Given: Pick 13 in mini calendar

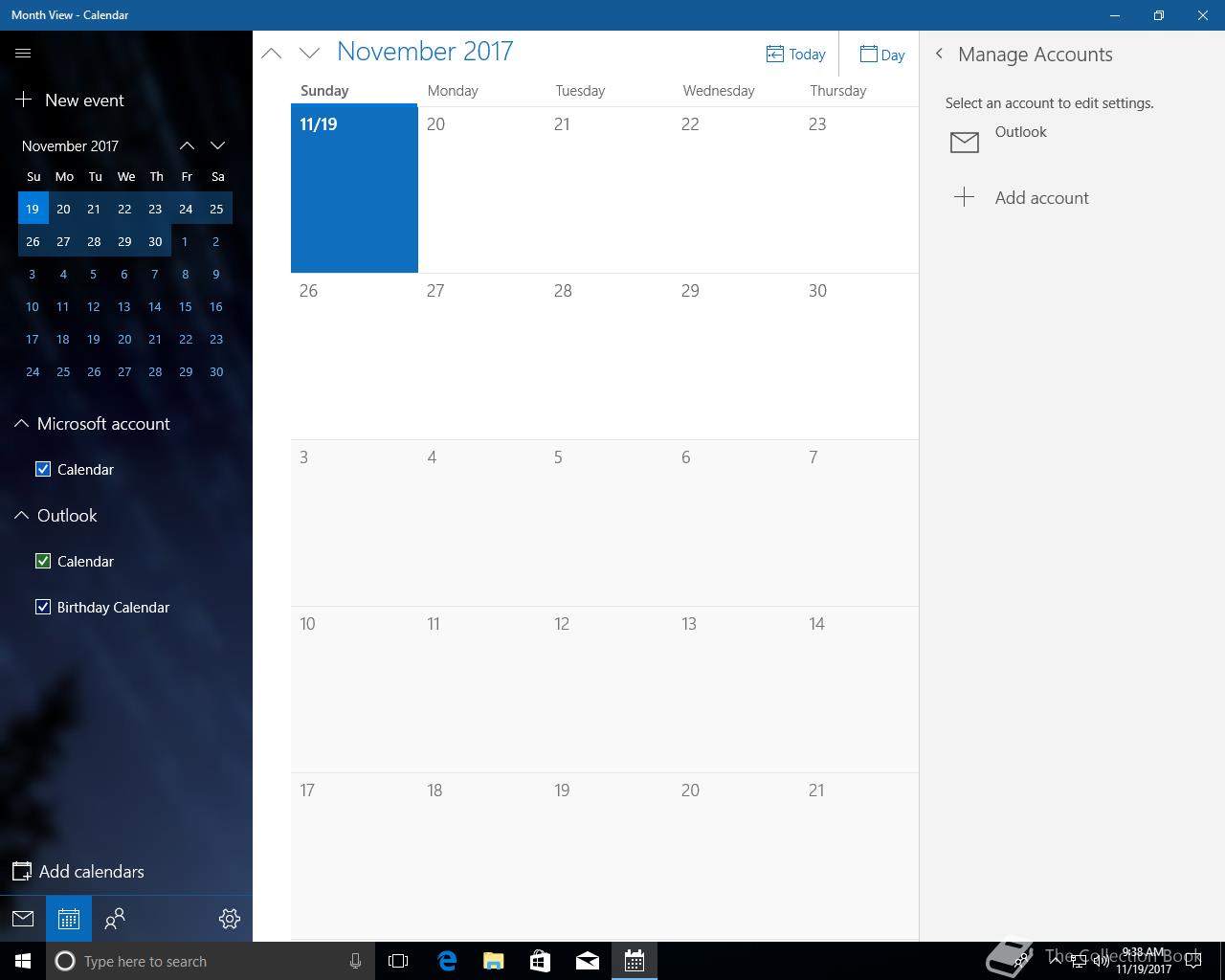Looking at the screenshot, I should [124, 306].
